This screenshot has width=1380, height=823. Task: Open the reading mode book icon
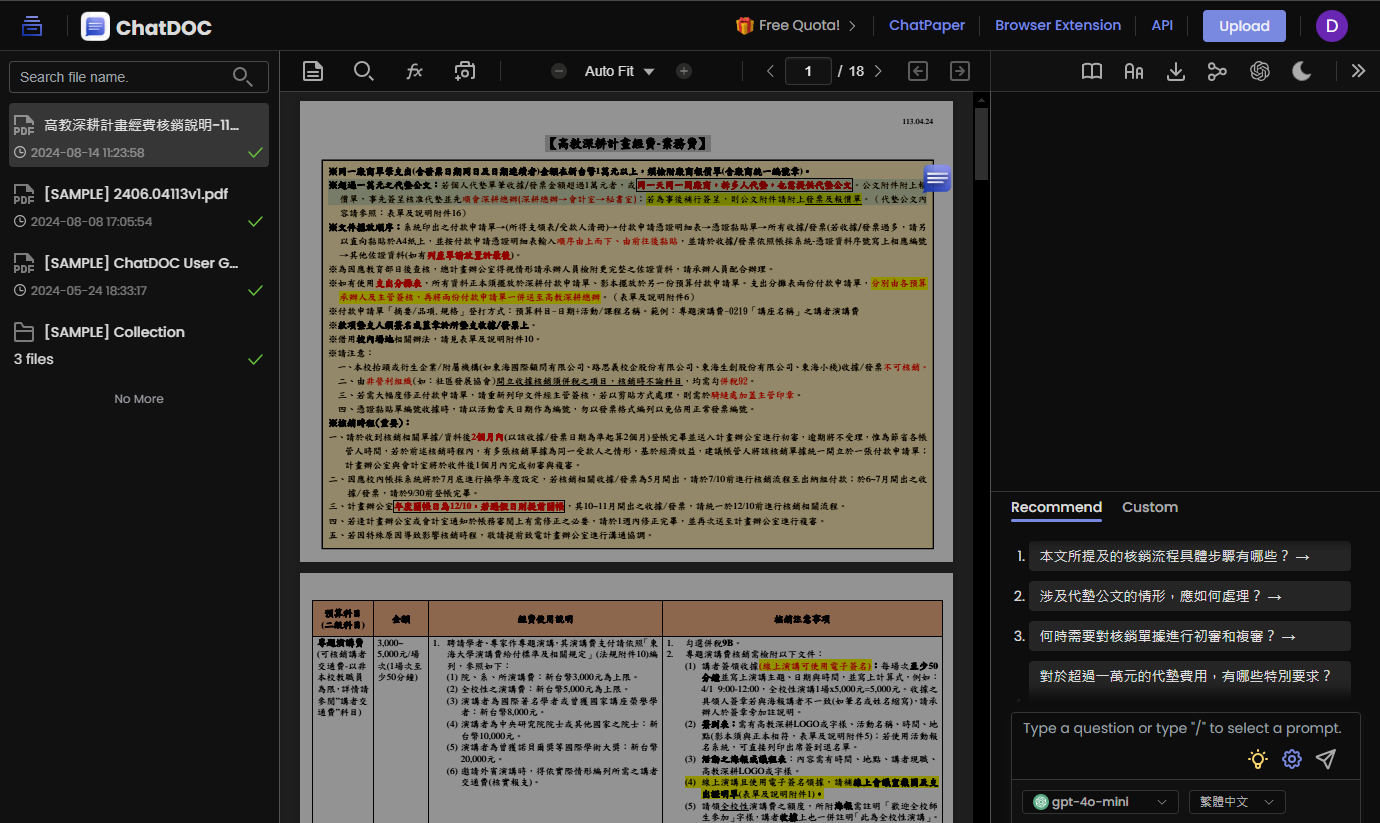point(1092,71)
